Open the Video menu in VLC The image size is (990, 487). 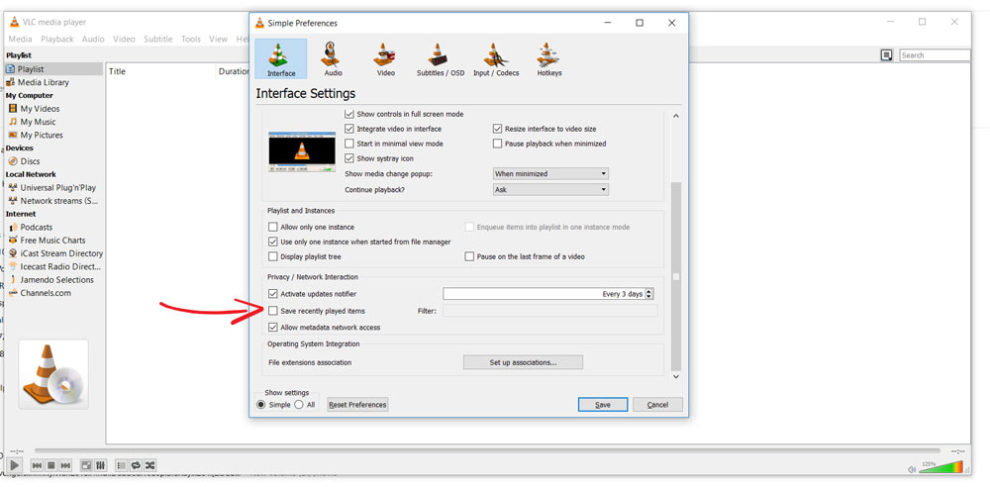click(x=124, y=39)
